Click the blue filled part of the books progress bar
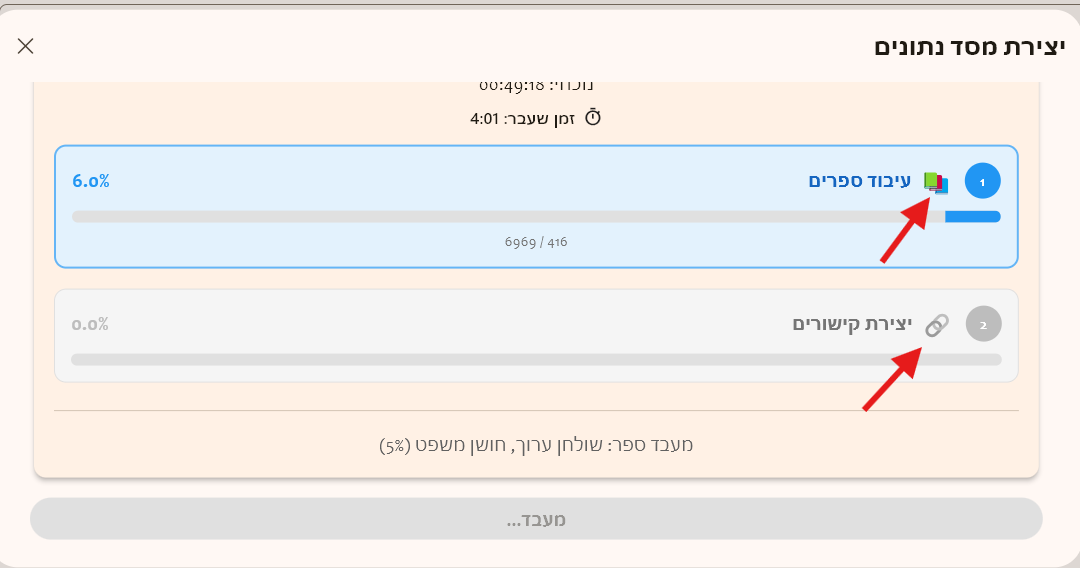The height and width of the screenshot is (568, 1080). coord(972,217)
